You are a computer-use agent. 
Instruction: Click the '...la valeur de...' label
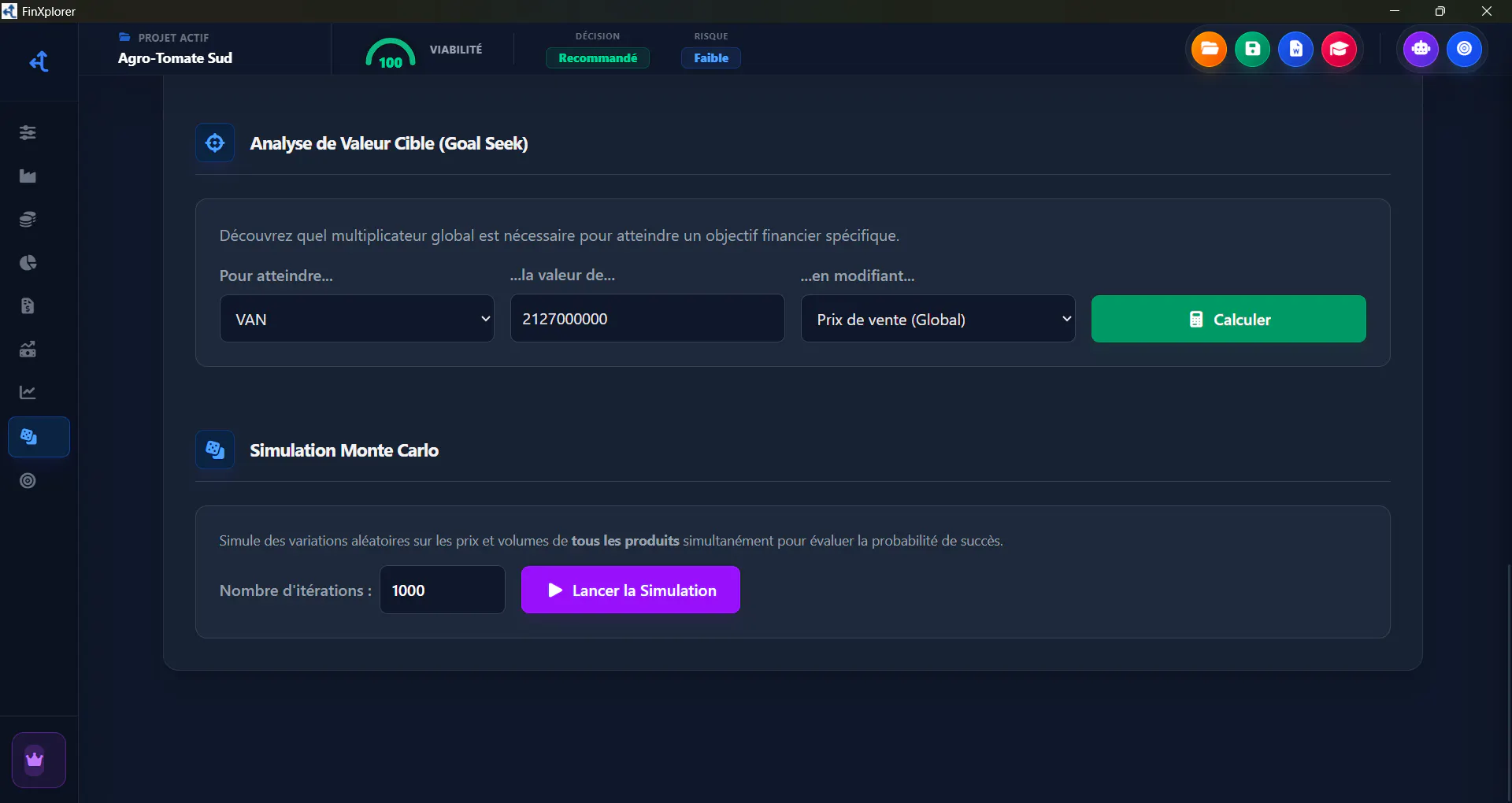(x=562, y=275)
